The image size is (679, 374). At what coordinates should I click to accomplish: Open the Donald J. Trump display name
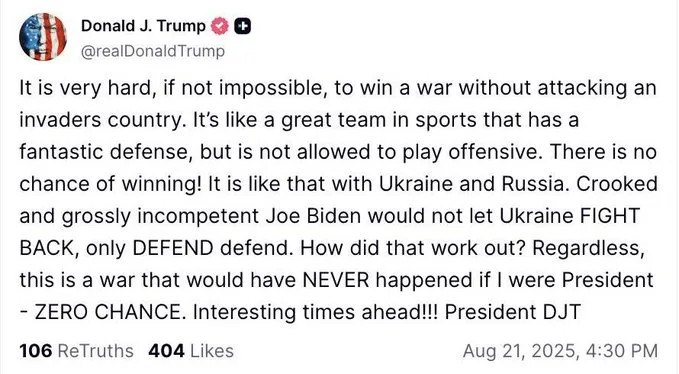click(143, 26)
